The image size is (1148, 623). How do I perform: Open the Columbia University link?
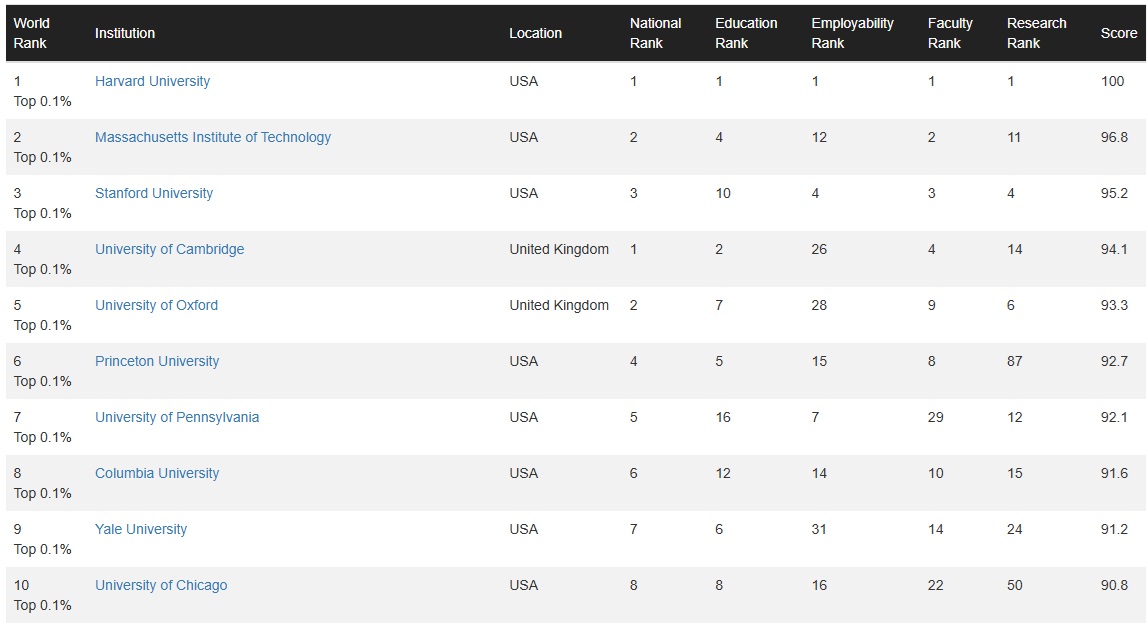(157, 473)
